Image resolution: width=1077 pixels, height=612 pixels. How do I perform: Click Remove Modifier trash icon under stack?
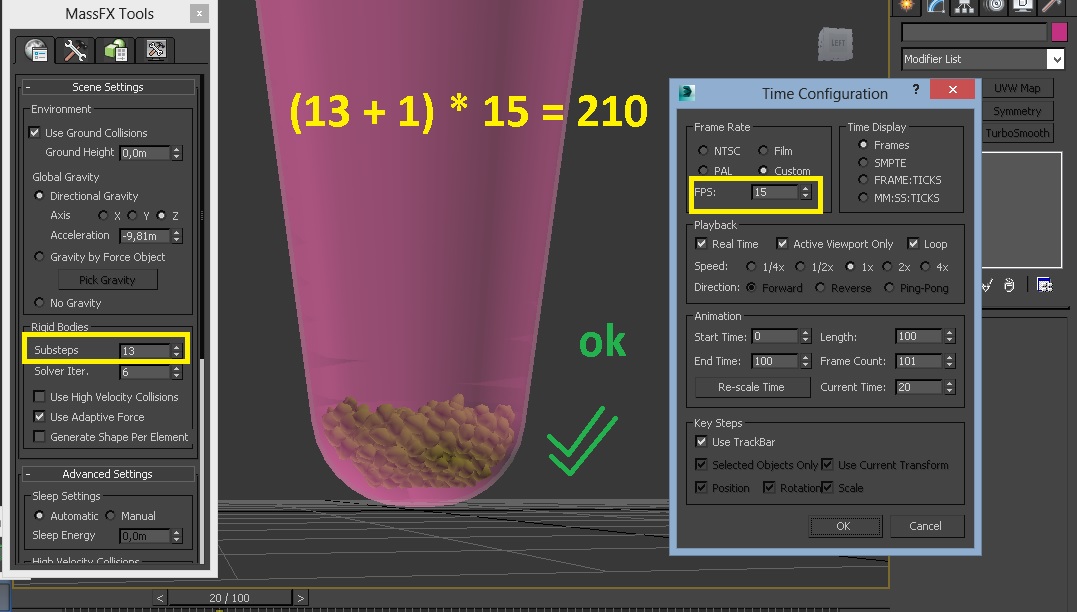coord(1009,285)
